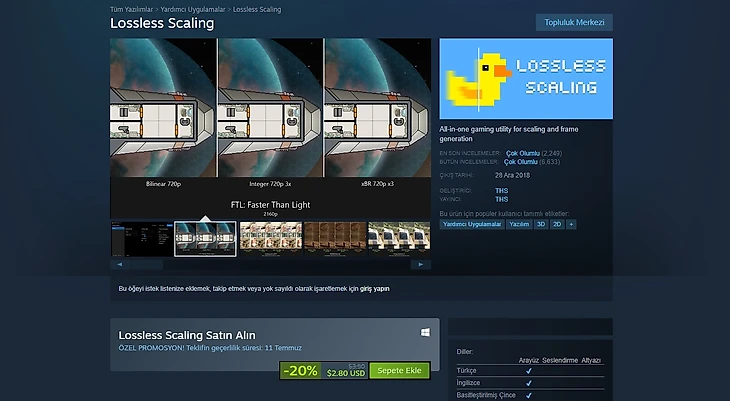The height and width of the screenshot is (401, 730).
Task: Open the Yazılım tag
Action: (519, 224)
